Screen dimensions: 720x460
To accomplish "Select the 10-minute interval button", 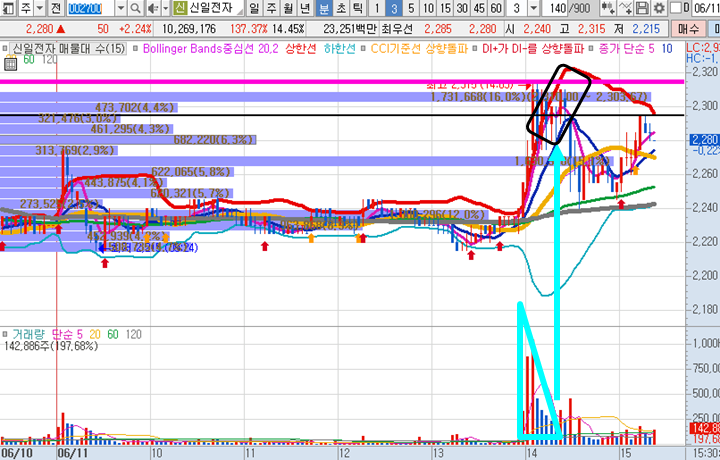I will tap(428, 8).
